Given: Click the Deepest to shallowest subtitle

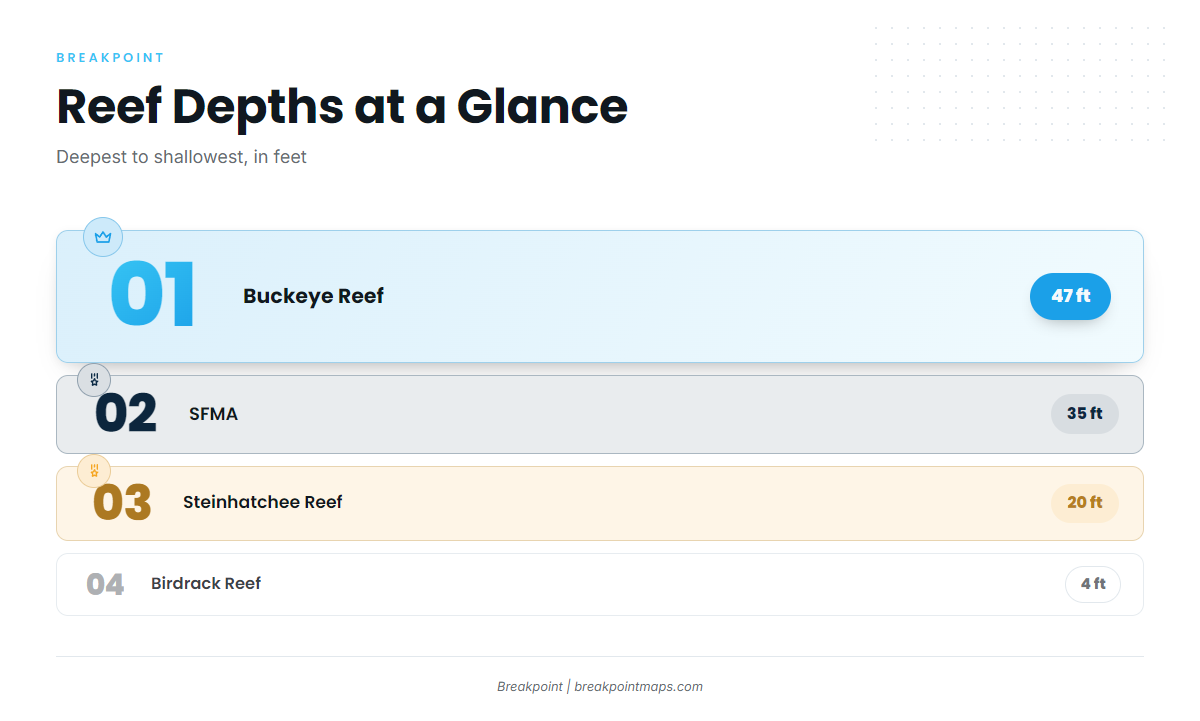Looking at the screenshot, I should tap(181, 157).
